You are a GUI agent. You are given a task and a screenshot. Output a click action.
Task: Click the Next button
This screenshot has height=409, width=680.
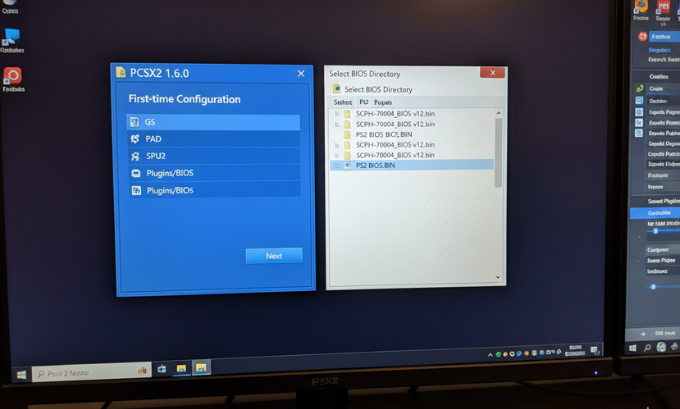[x=273, y=256]
